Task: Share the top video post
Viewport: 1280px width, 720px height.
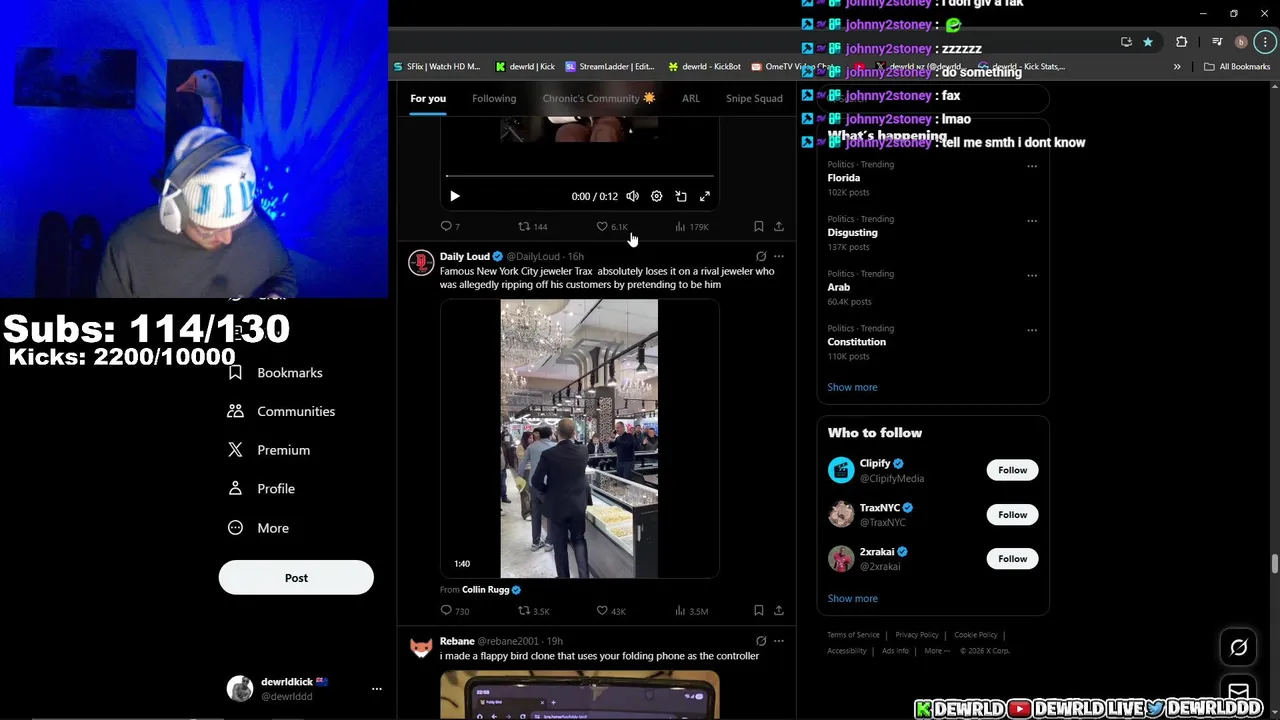Action: click(779, 227)
